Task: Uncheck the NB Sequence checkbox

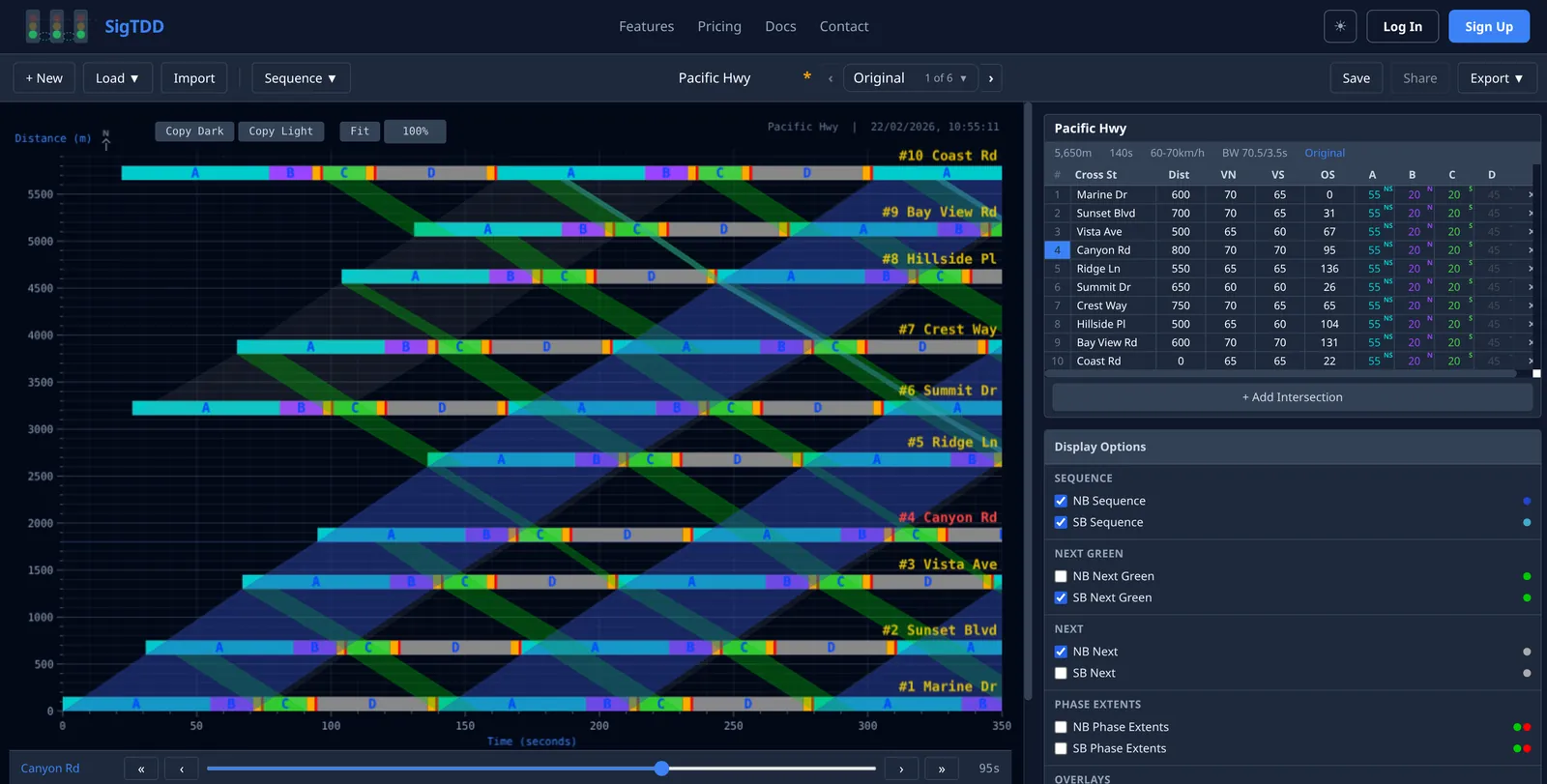Action: pos(1061,501)
